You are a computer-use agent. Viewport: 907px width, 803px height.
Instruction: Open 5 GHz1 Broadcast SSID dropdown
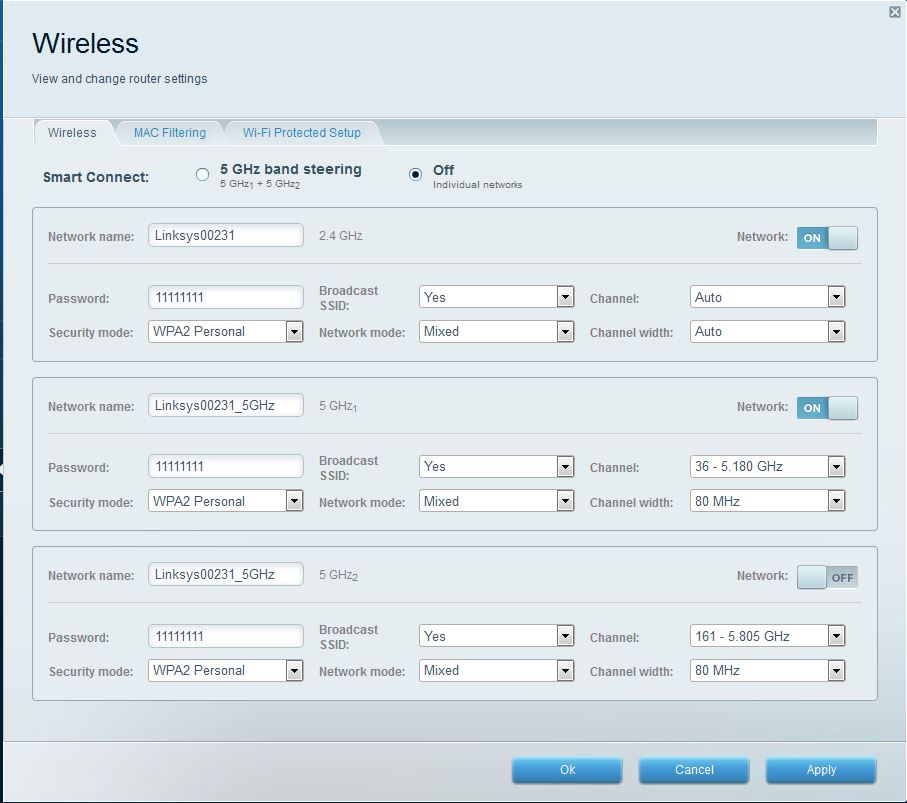pos(496,467)
